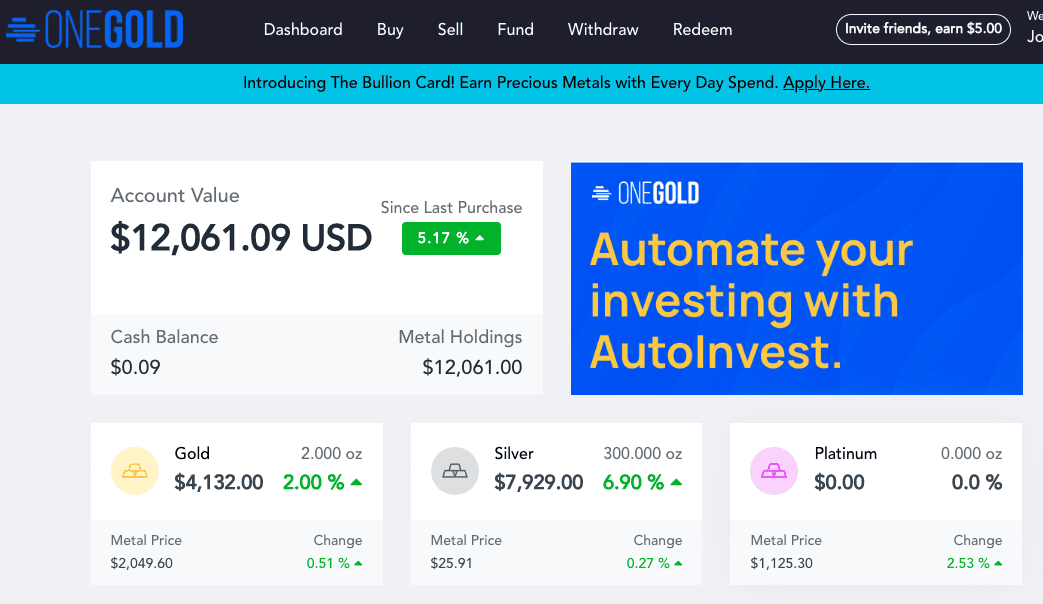Navigate to Redeem
Image resolution: width=1043 pixels, height=604 pixels.
point(702,29)
